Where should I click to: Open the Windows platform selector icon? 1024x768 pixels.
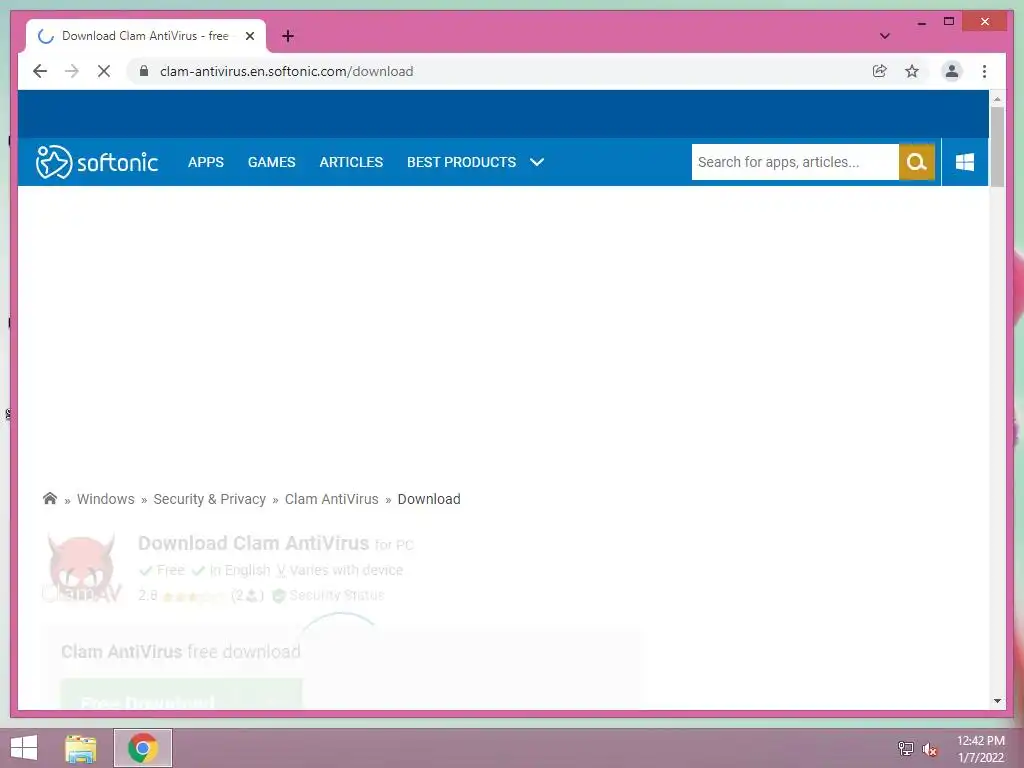965,162
